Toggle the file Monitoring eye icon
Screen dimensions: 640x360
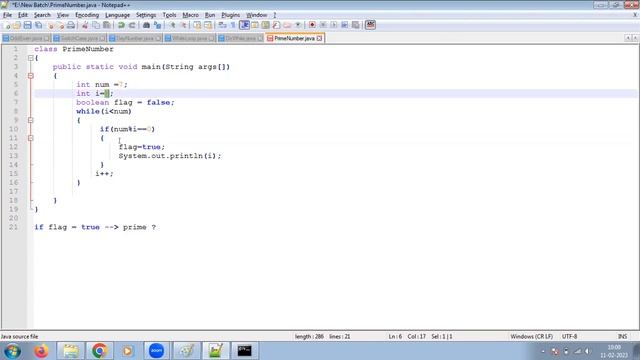pos(298,25)
